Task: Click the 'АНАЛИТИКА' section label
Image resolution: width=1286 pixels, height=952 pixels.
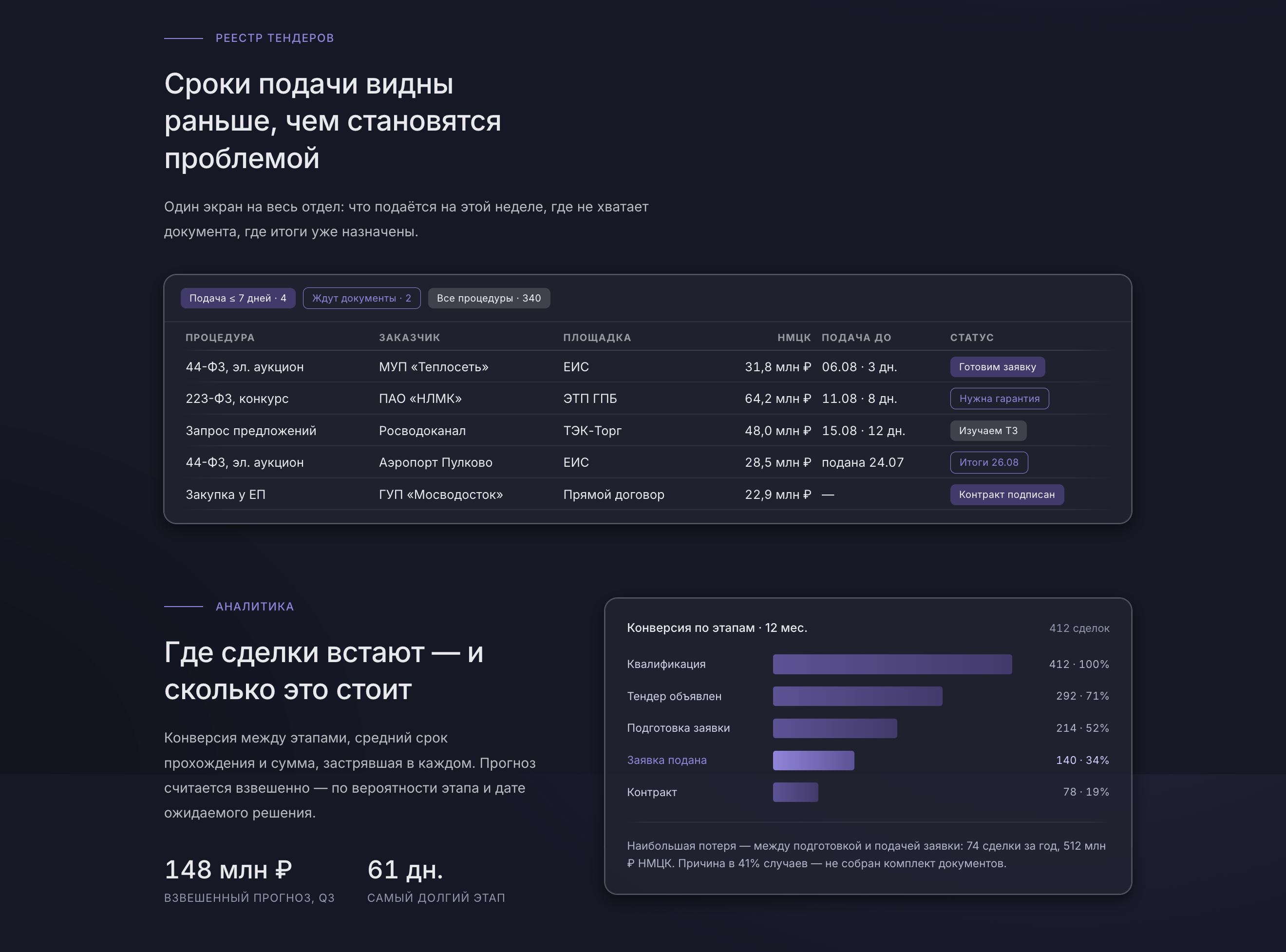Action: pyautogui.click(x=255, y=606)
